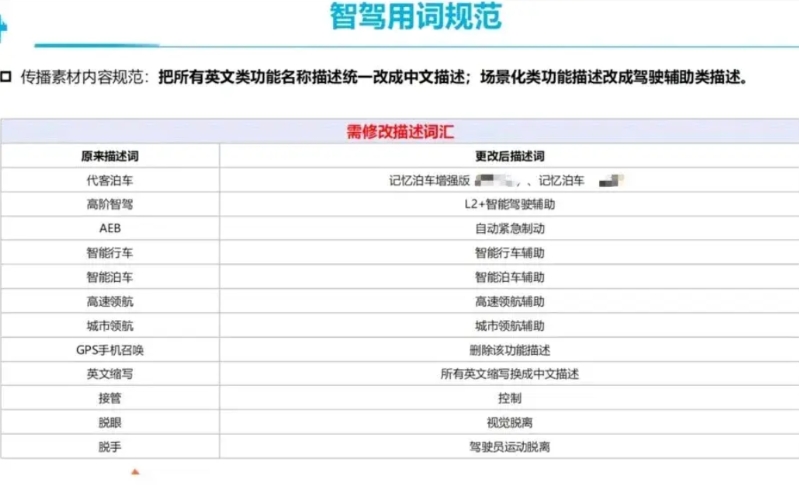799x487 pixels.
Task: Click the cell 所有英文缩写换成中文描述
Action: [510, 374]
